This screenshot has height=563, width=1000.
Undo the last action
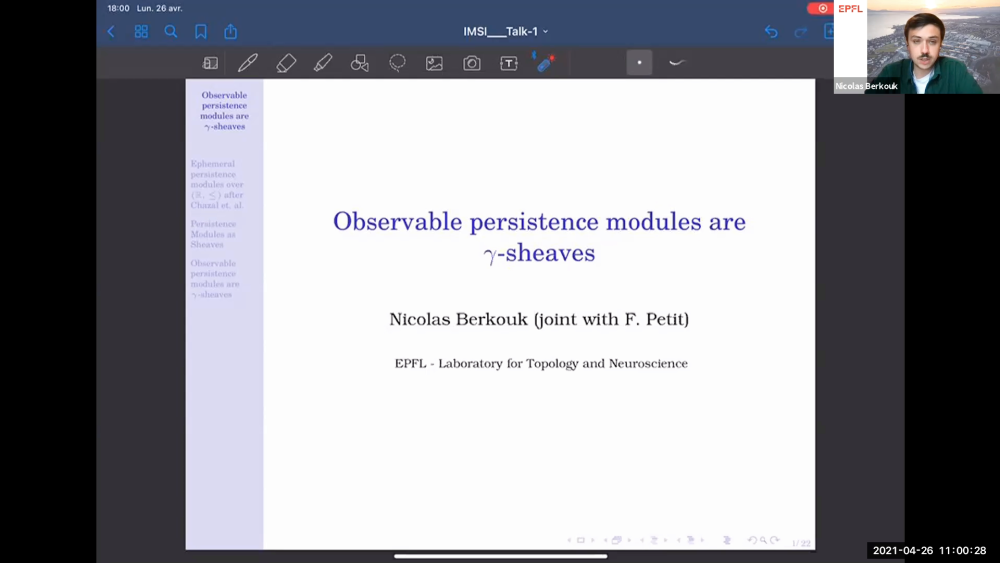point(771,31)
